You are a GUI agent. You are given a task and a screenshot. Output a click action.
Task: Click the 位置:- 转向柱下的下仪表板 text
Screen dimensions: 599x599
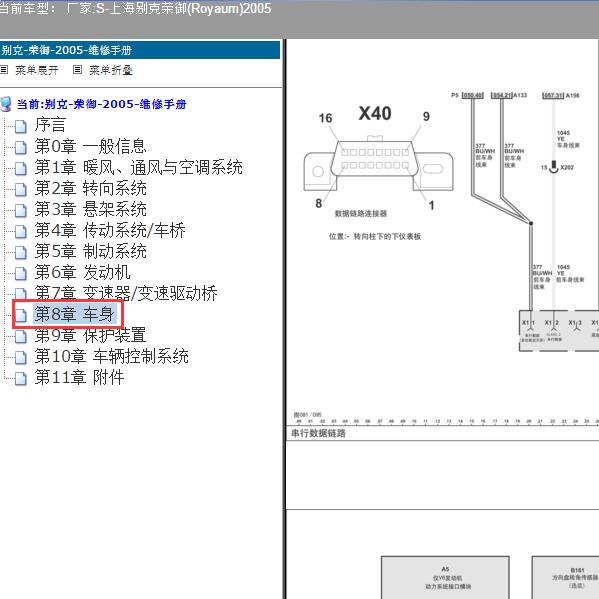point(375,236)
